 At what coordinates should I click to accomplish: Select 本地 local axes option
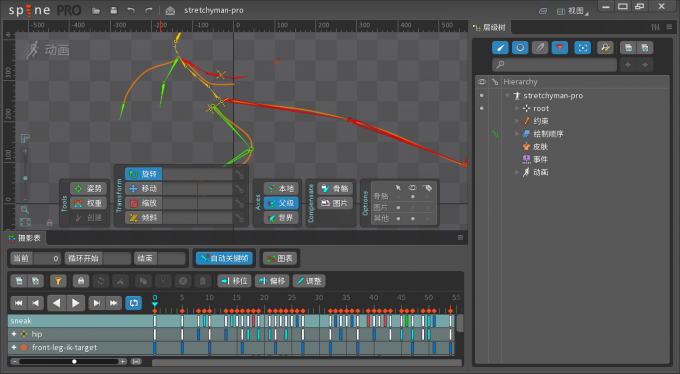pyautogui.click(x=281, y=189)
